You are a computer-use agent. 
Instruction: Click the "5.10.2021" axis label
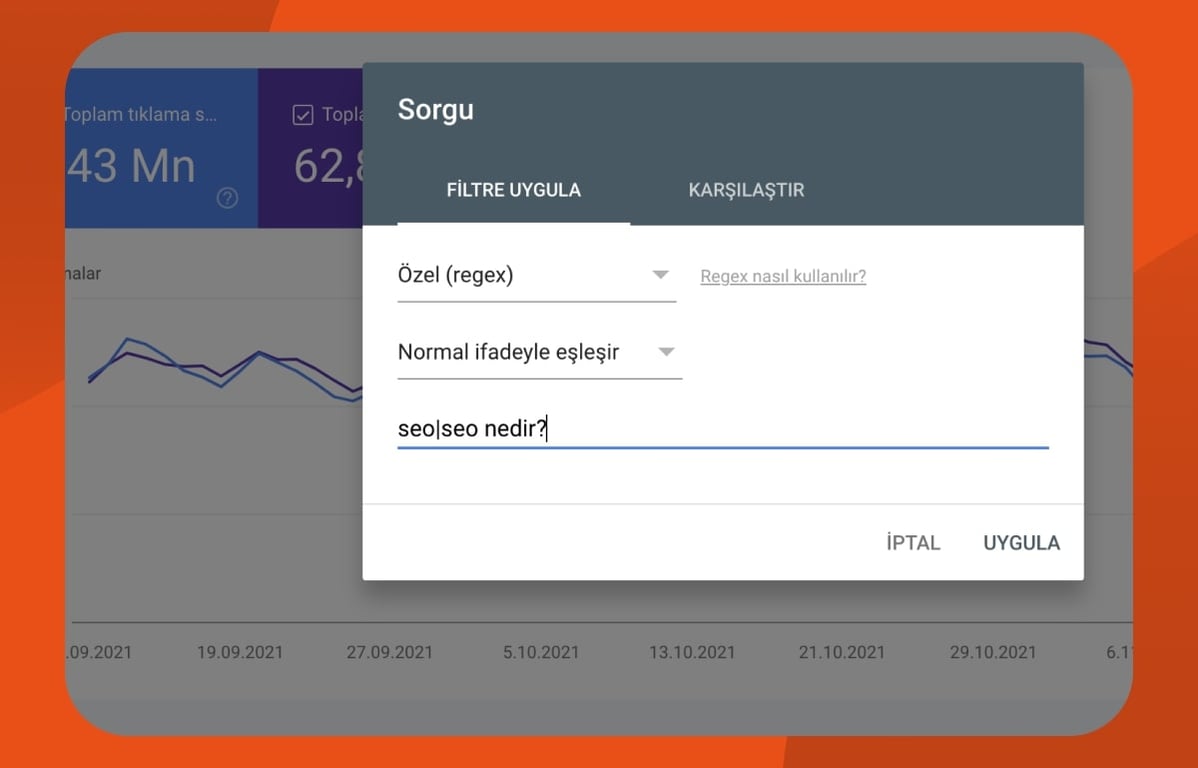(540, 652)
